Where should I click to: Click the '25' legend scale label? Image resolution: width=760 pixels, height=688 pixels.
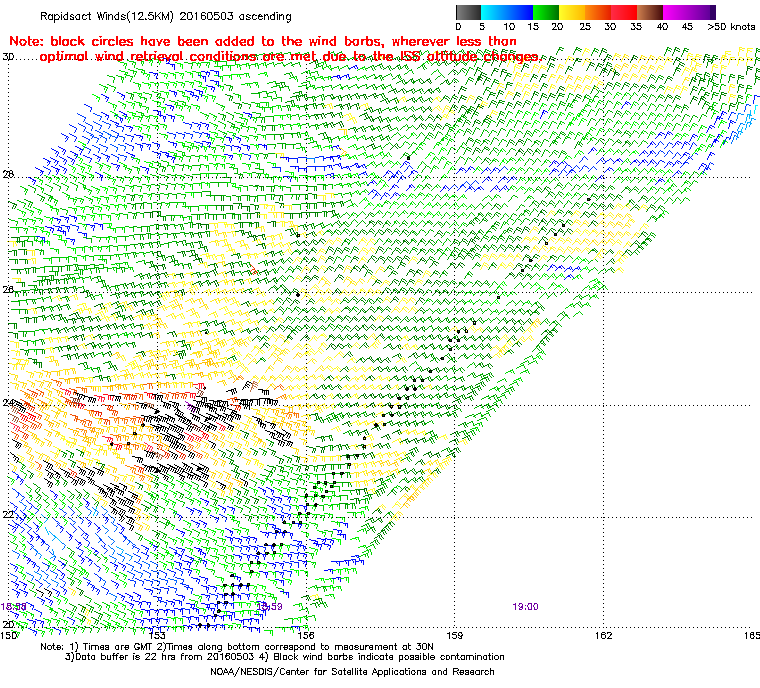coord(585,27)
